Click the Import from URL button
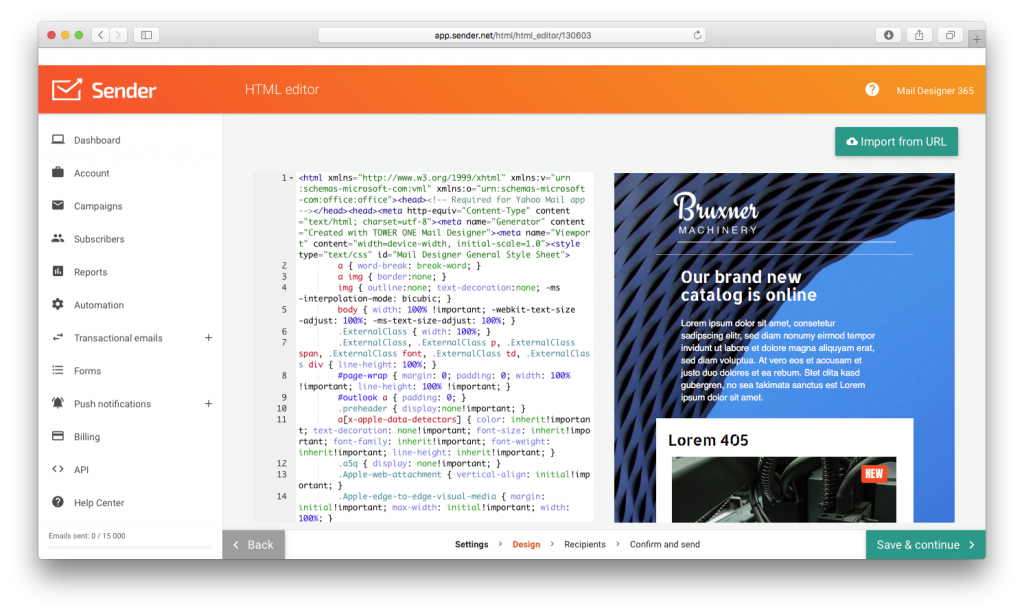The width and height of the screenshot is (1024, 614). pyautogui.click(x=896, y=142)
